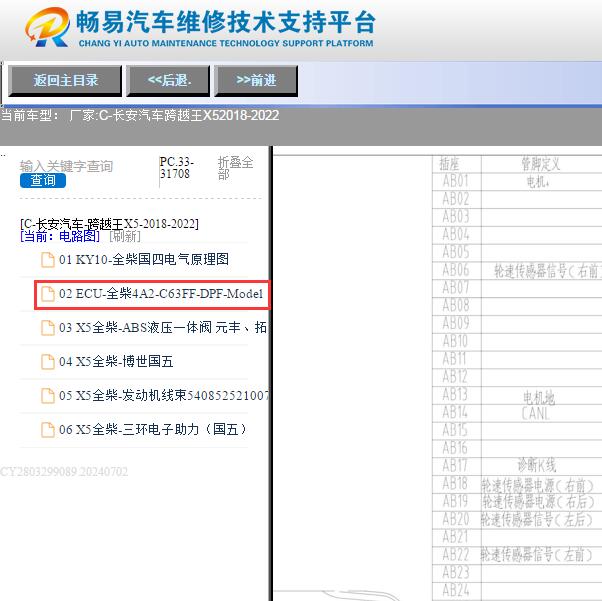Click the AB10 socket cell
Screen dimensions: 602x601
coord(456,342)
